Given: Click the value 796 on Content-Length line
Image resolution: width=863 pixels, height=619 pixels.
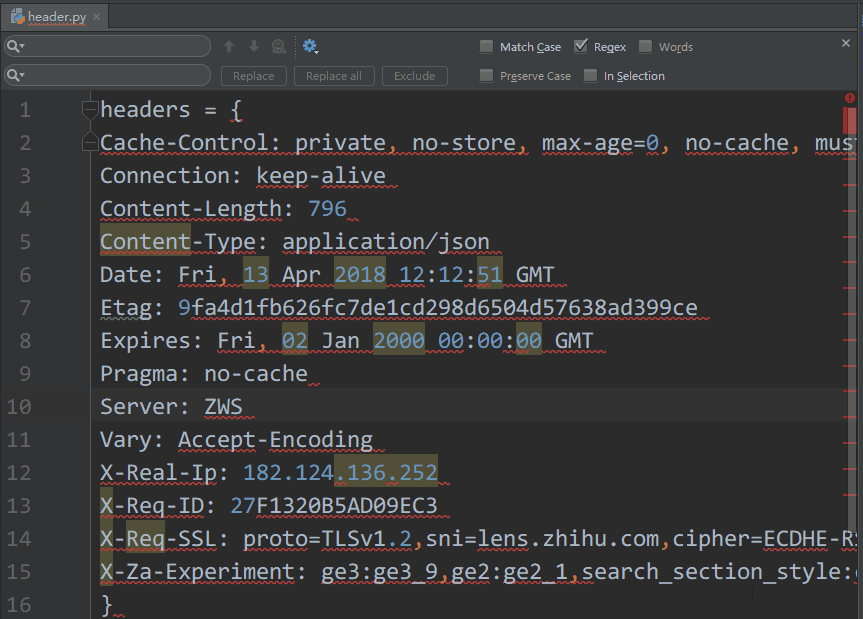Looking at the screenshot, I should click(327, 209).
